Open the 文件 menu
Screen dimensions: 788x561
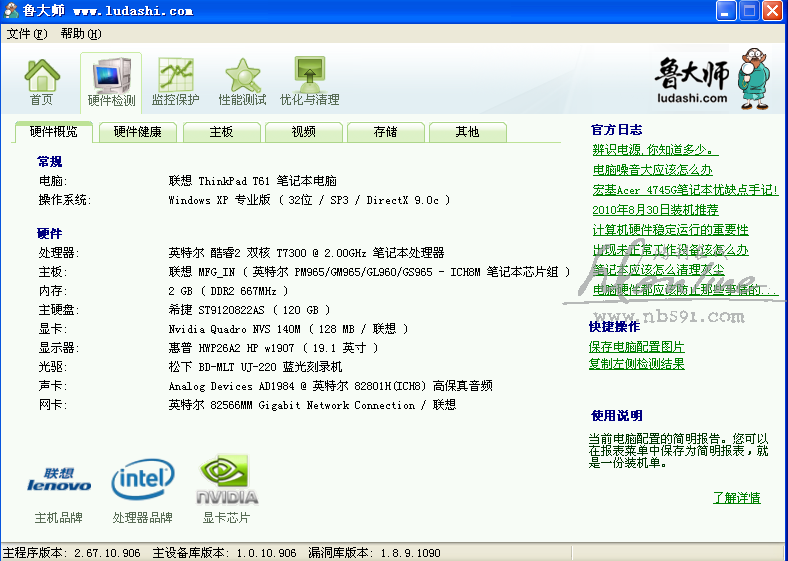point(26,33)
